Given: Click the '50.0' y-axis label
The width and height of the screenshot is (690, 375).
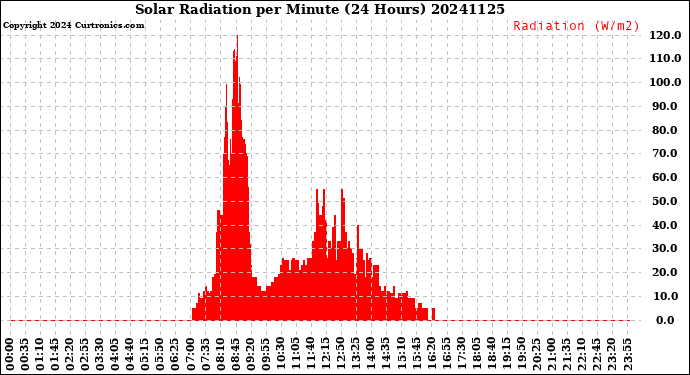Looking at the screenshot, I should click(665, 201).
